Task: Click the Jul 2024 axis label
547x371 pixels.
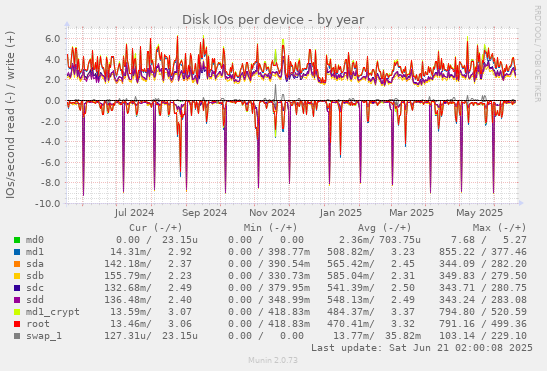Action: (134, 213)
